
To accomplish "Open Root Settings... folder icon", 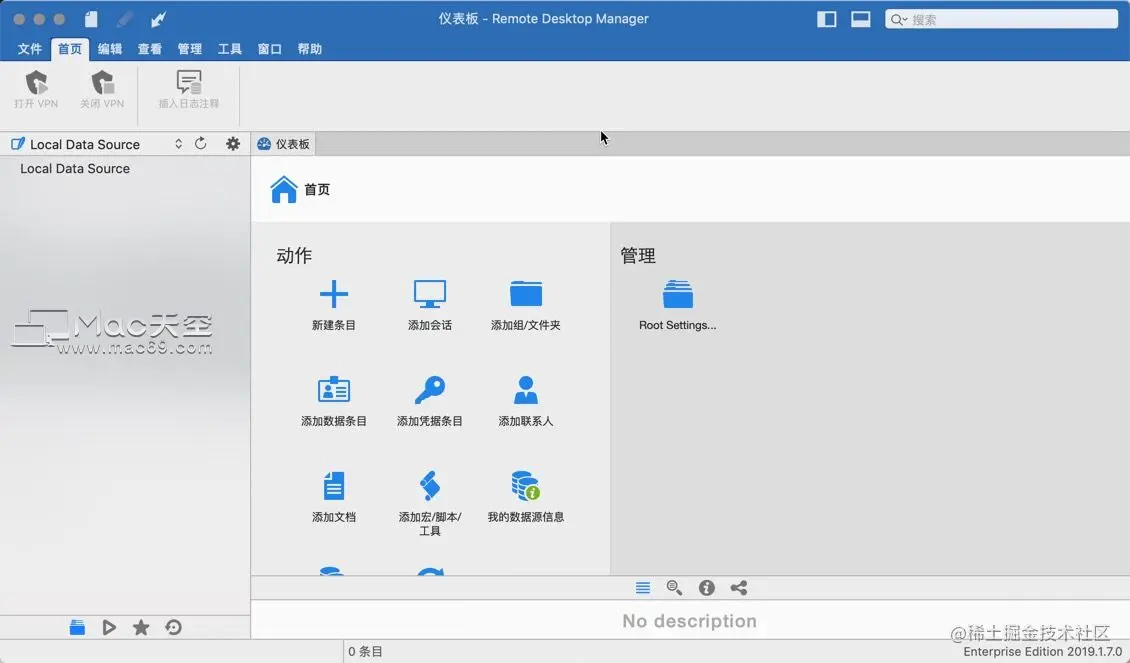I will pos(677,294).
